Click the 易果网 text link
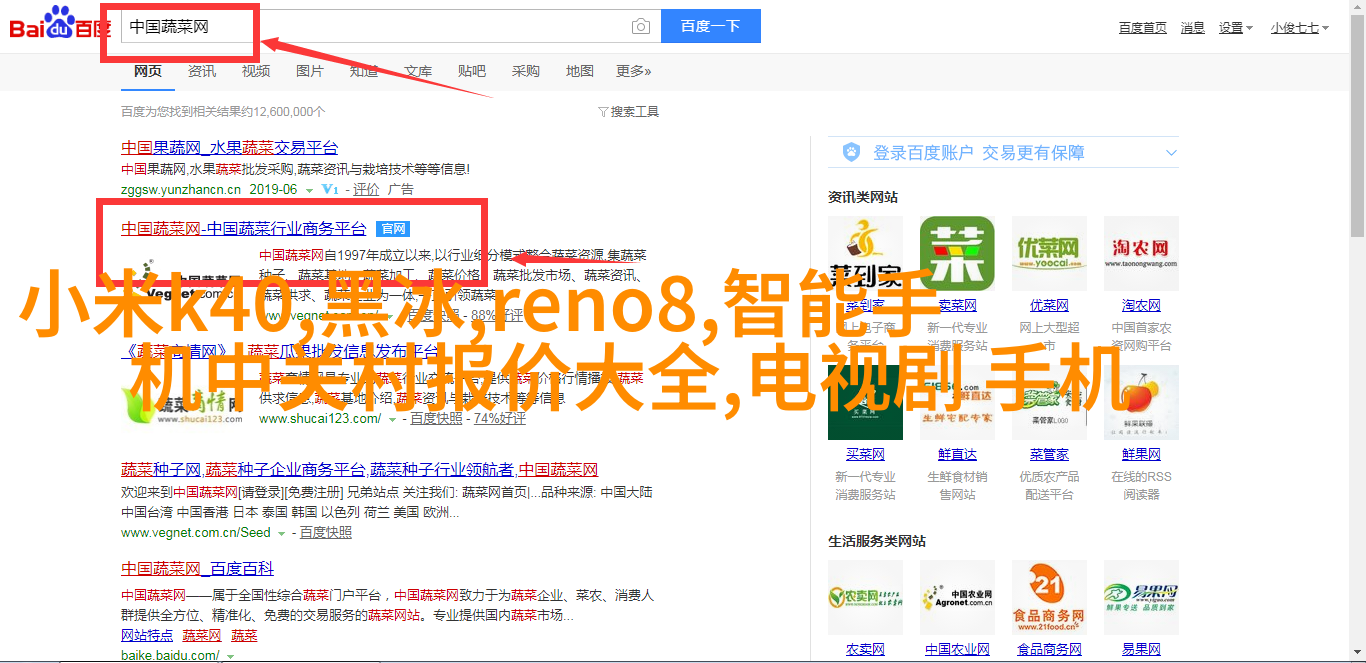1366x663 pixels. pos(1141,650)
